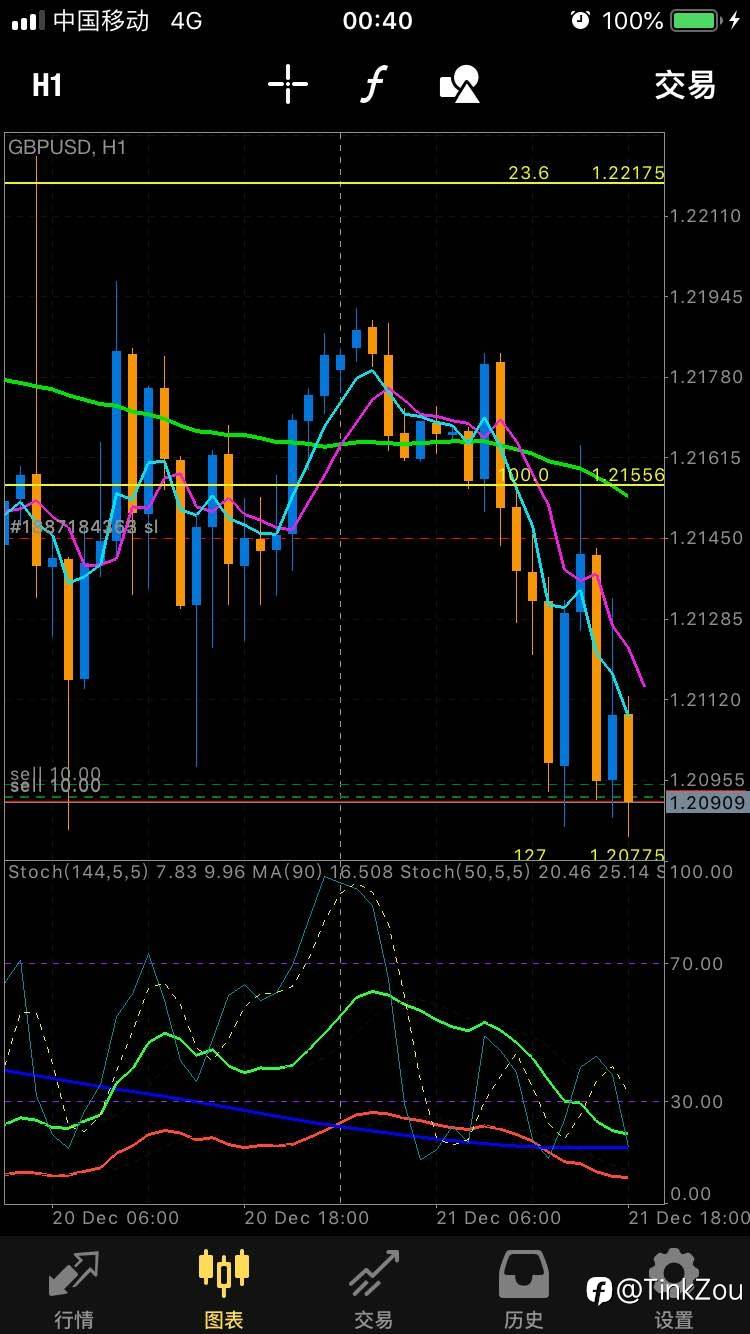Image resolution: width=750 pixels, height=1334 pixels.
Task: Select the 127 Fibonacci level label
Action: (x=530, y=855)
